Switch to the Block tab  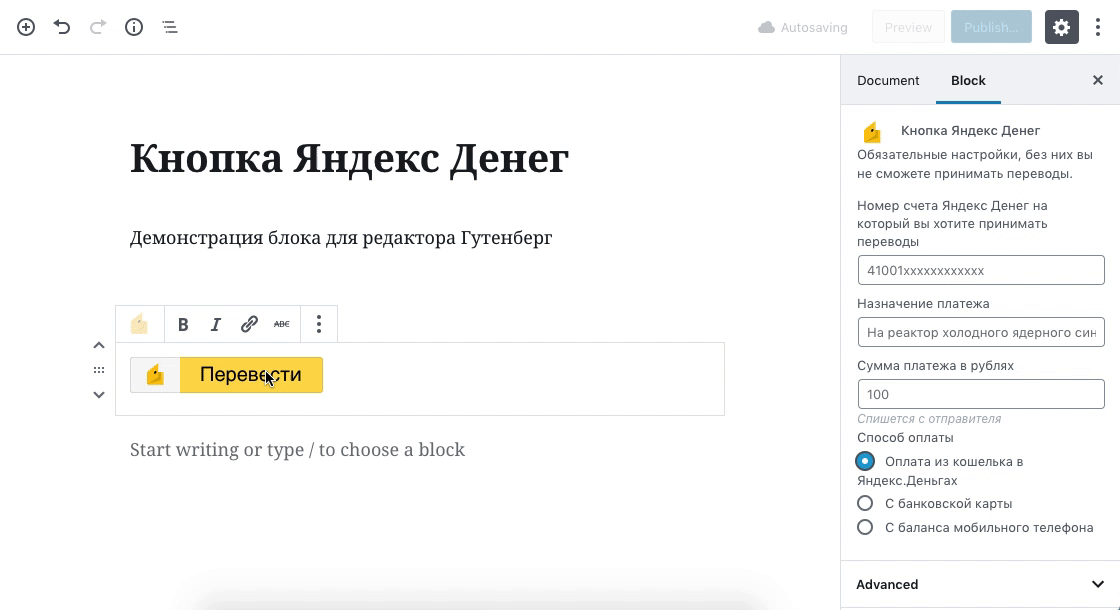coord(968,80)
